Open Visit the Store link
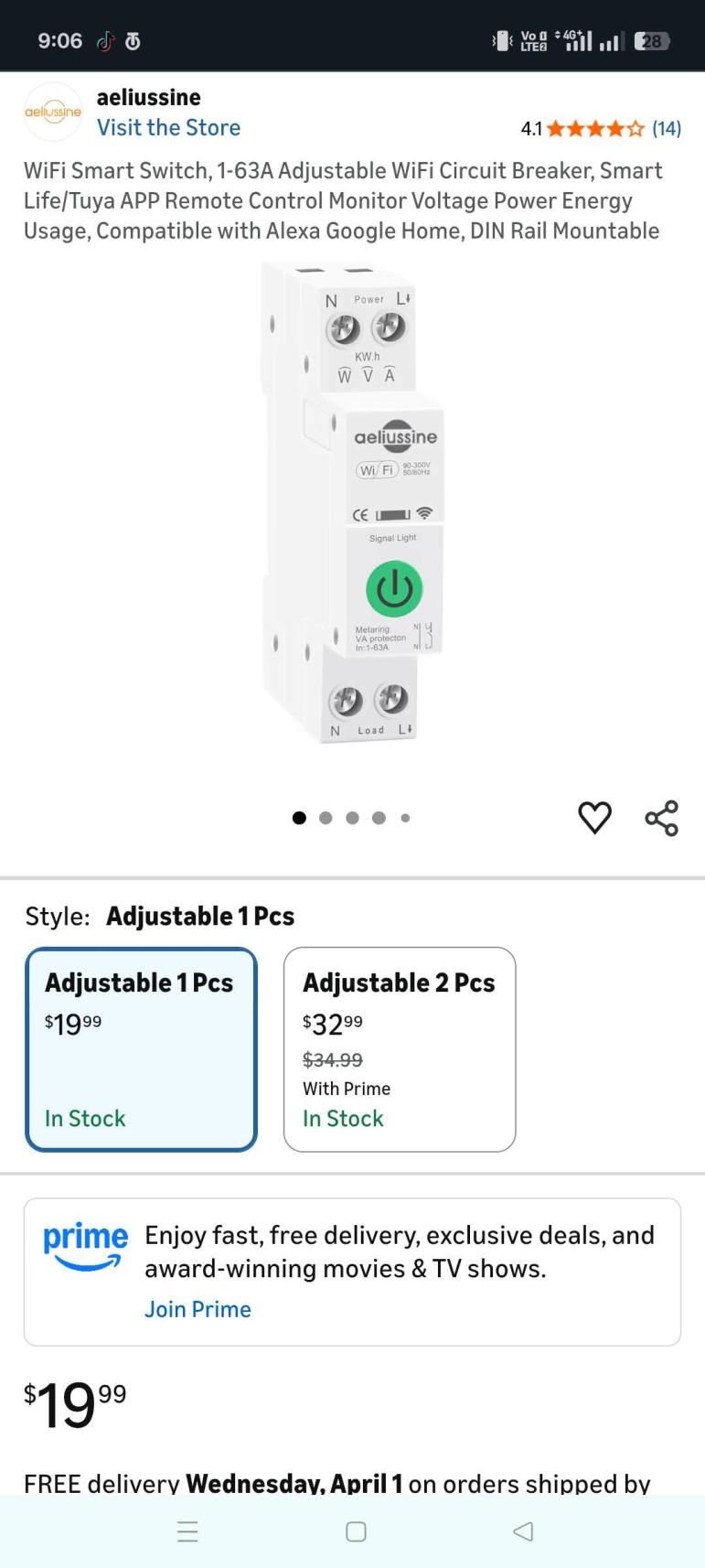Screen dimensions: 705x1568 (x=169, y=127)
